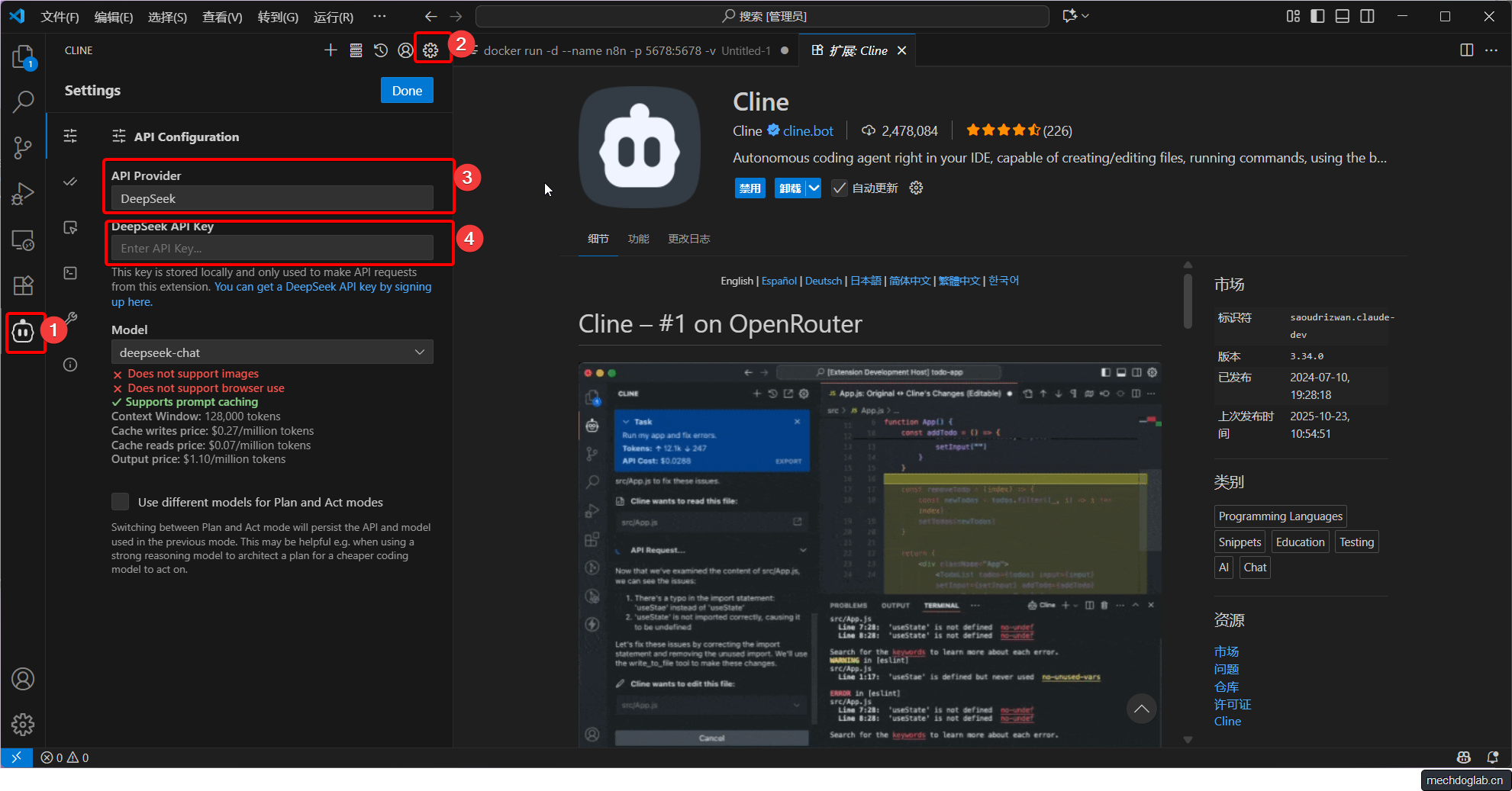1512x791 pixels.
Task: Open the API Provider DeepSeek selector
Action: pos(272,199)
